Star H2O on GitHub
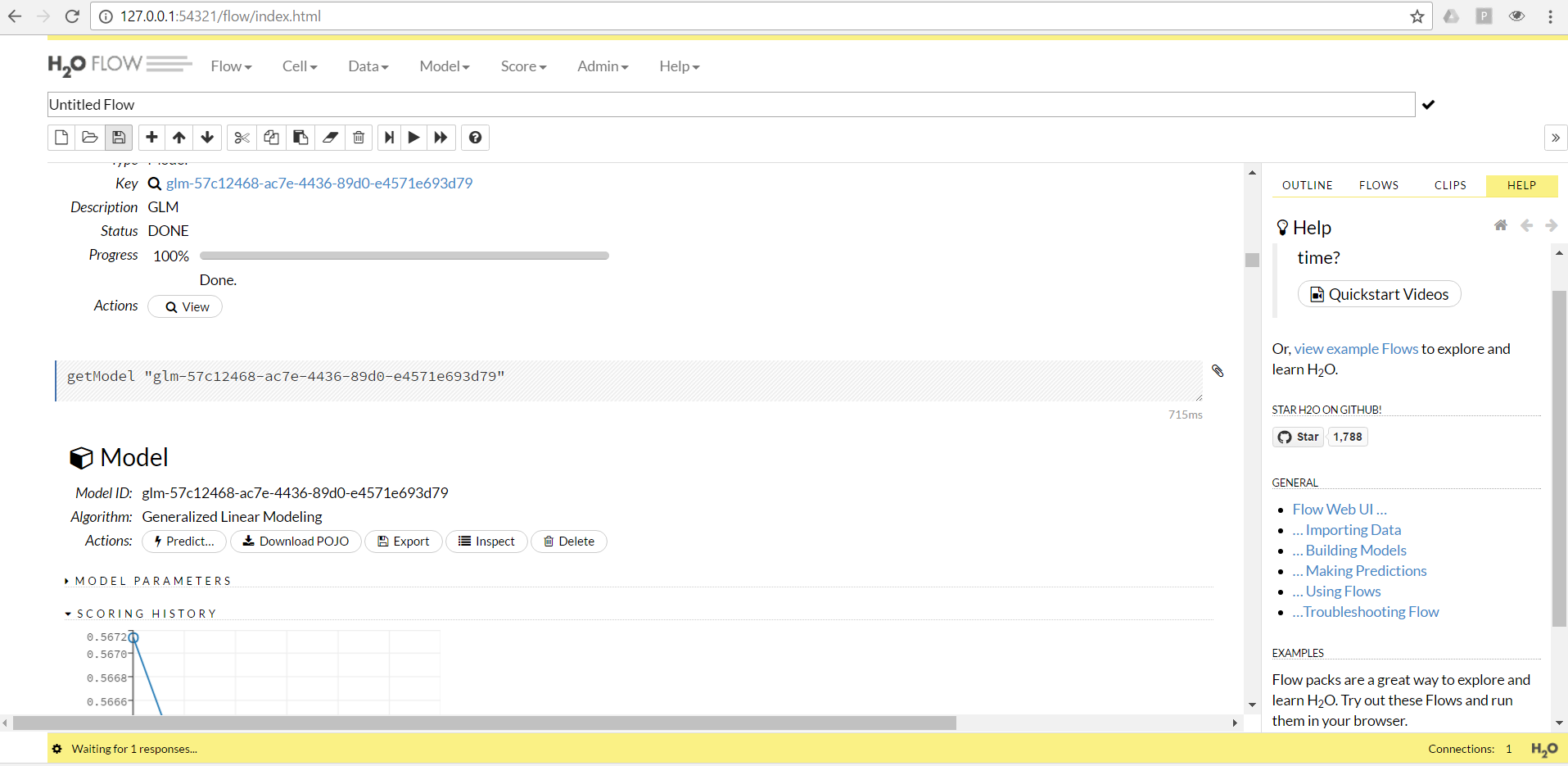This screenshot has width=1568, height=766. [1299, 437]
